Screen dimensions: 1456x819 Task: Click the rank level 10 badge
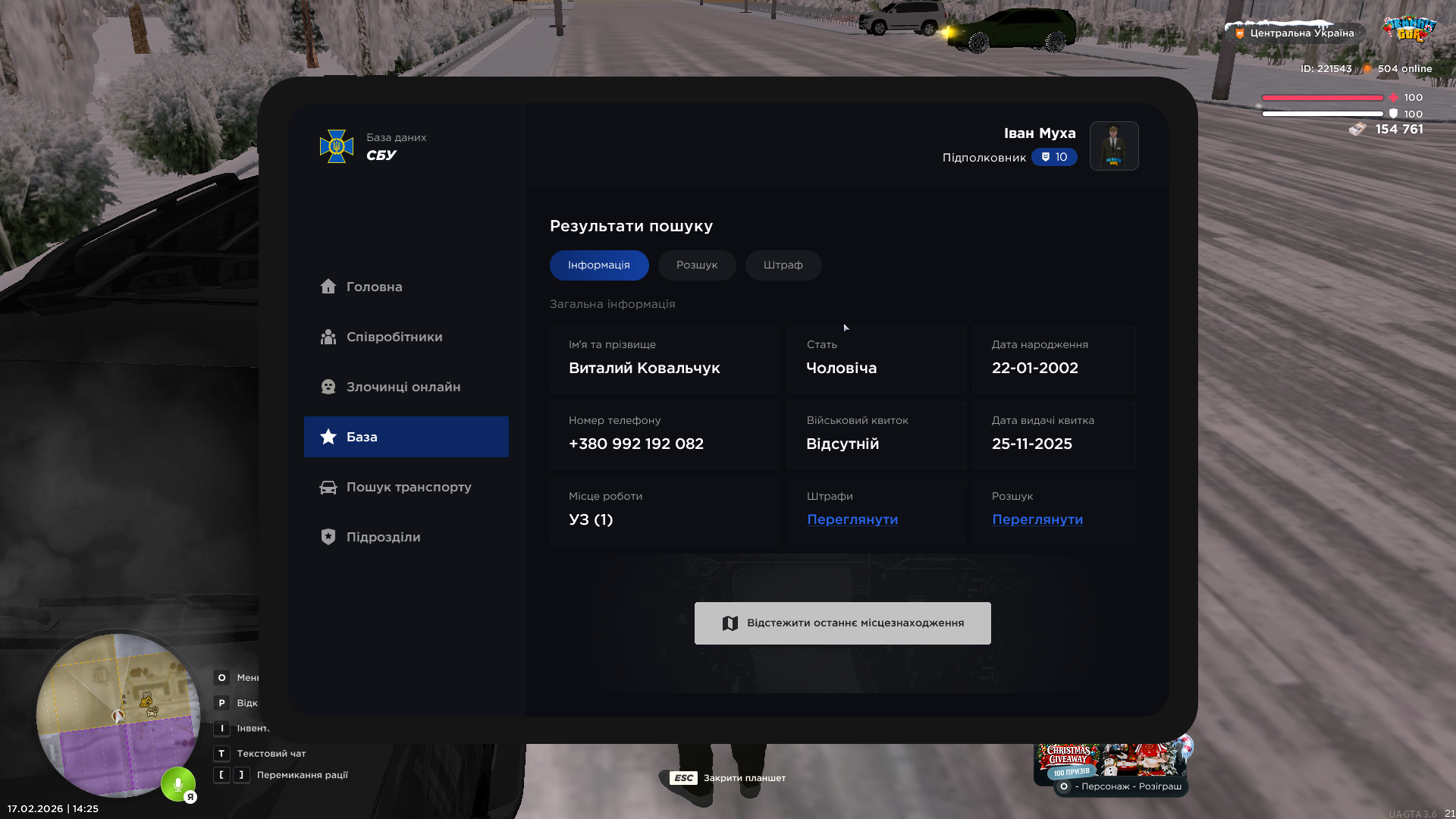pos(1053,157)
